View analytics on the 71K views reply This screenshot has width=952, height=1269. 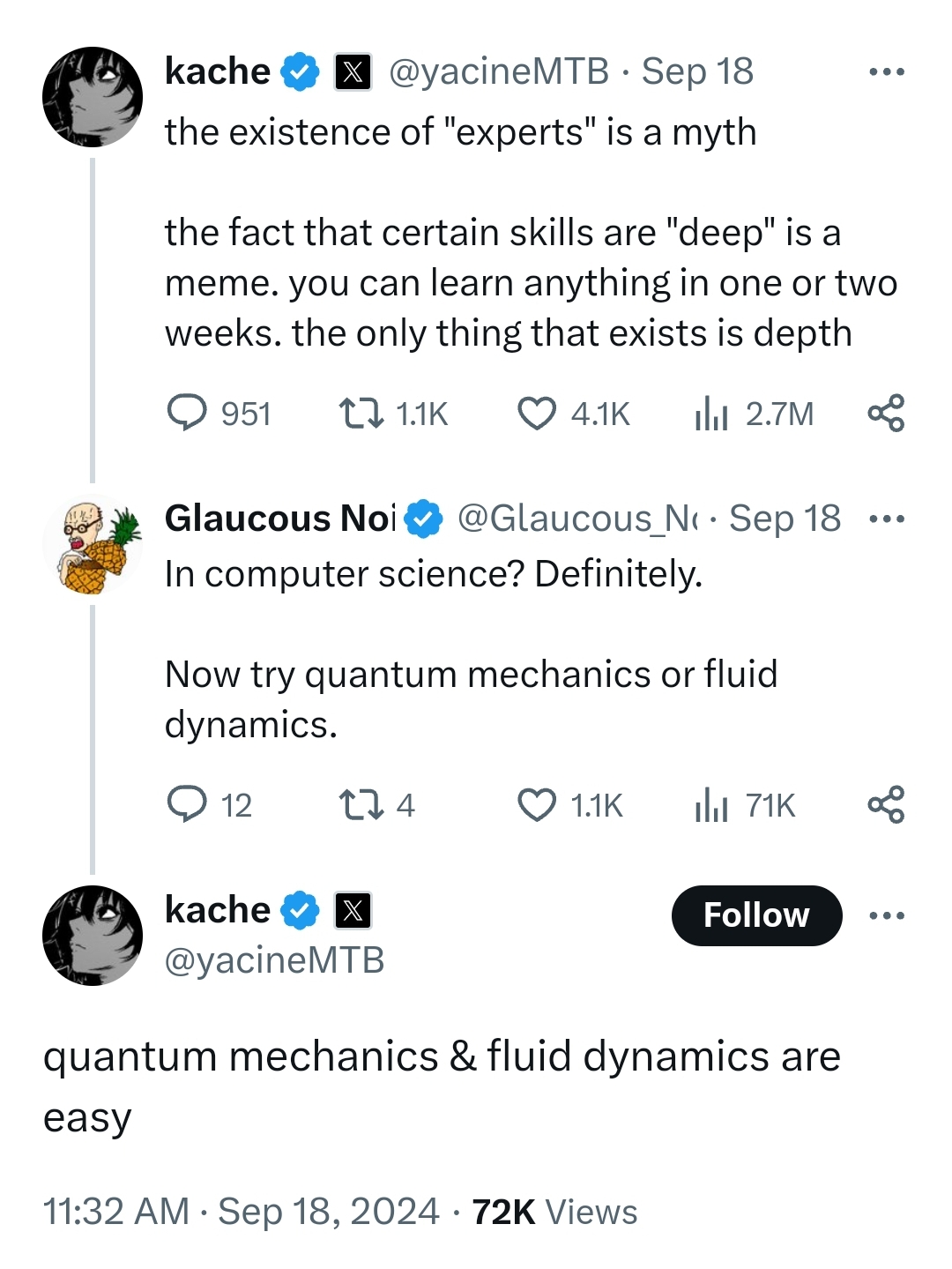(x=711, y=804)
